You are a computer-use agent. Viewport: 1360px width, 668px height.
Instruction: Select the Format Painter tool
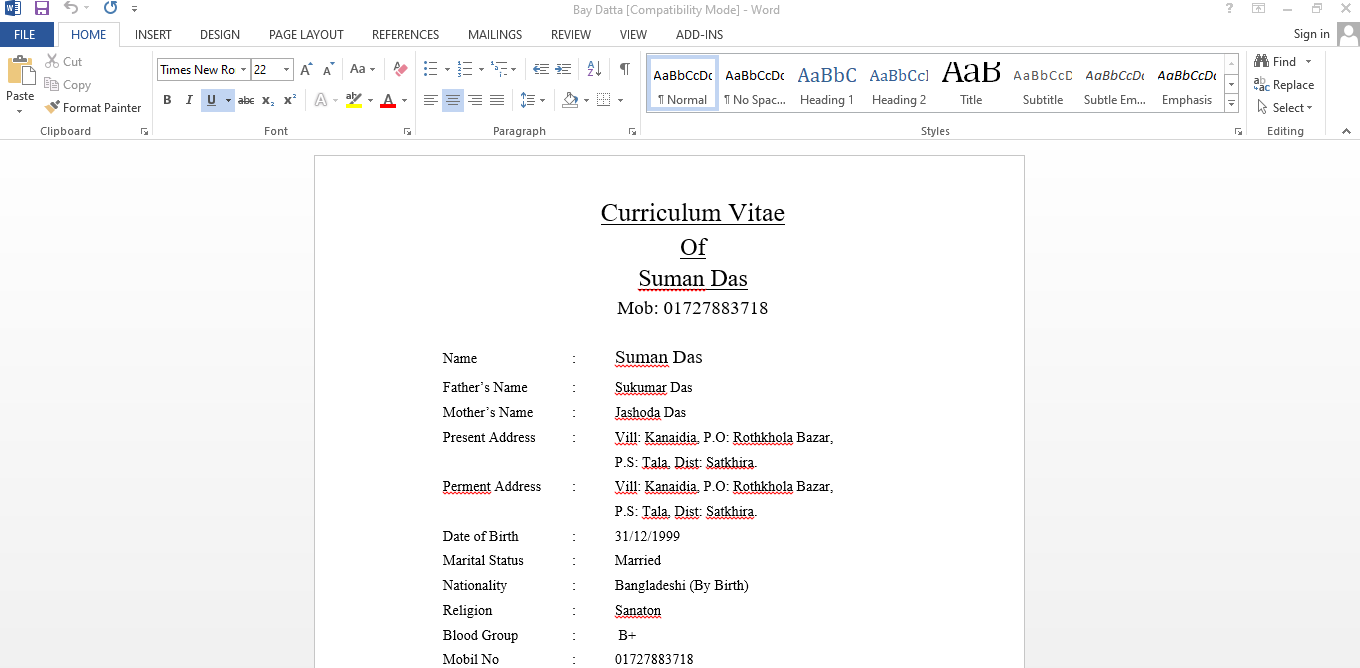(93, 107)
